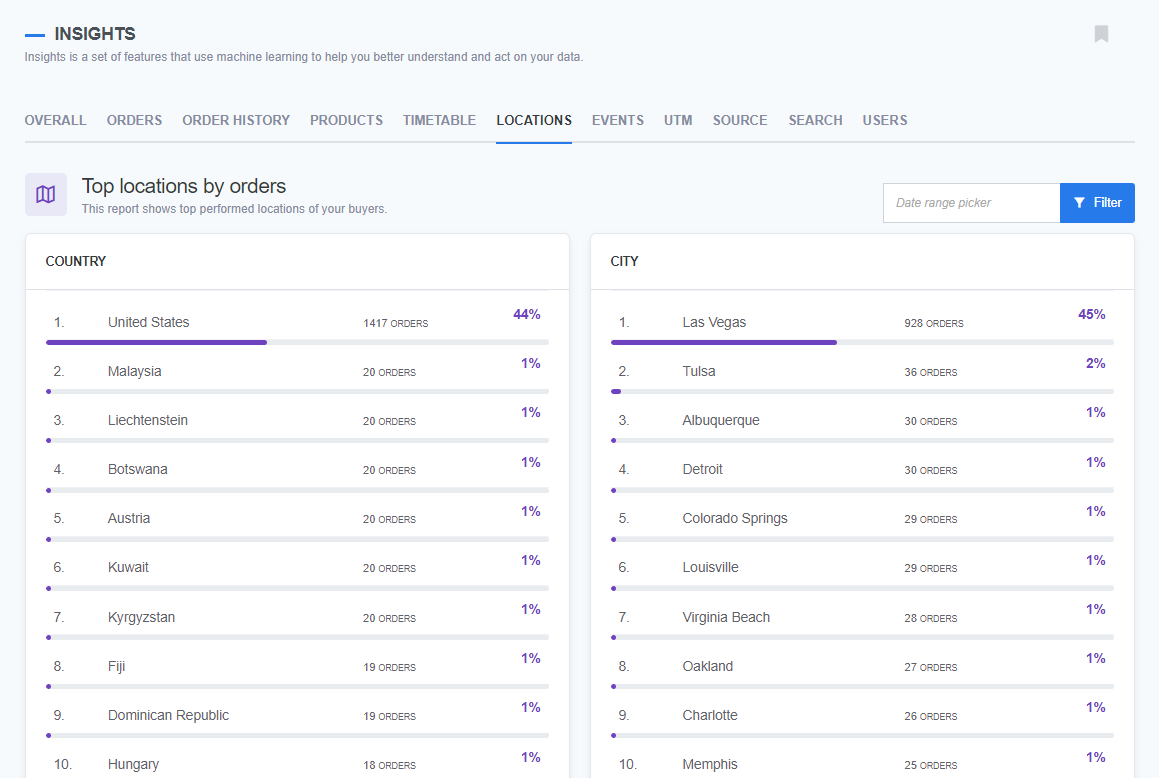The image size is (1159, 778).
Task: Go to the Search tab
Action: pos(815,120)
